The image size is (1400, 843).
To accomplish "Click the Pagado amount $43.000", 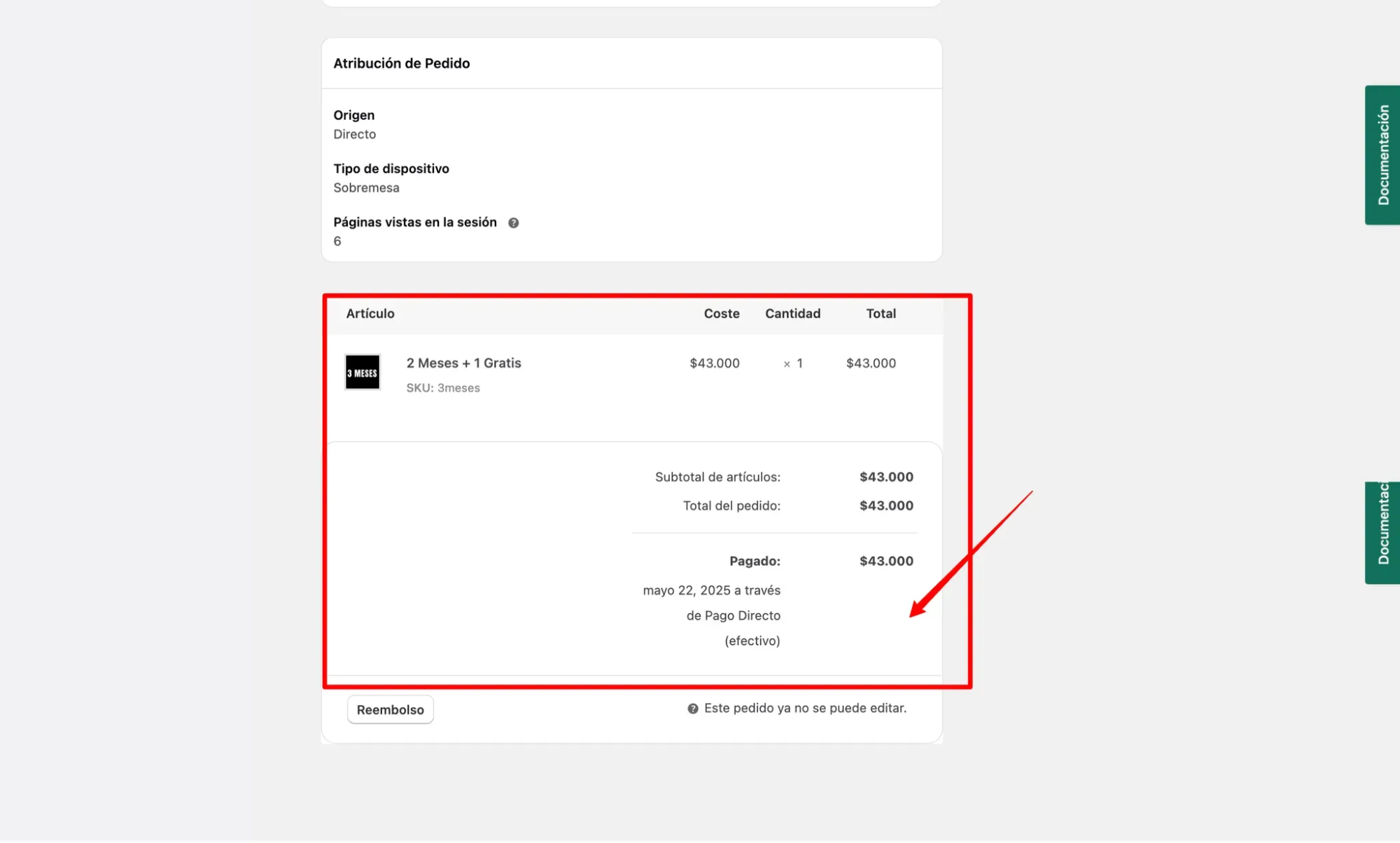I will click(885, 561).
